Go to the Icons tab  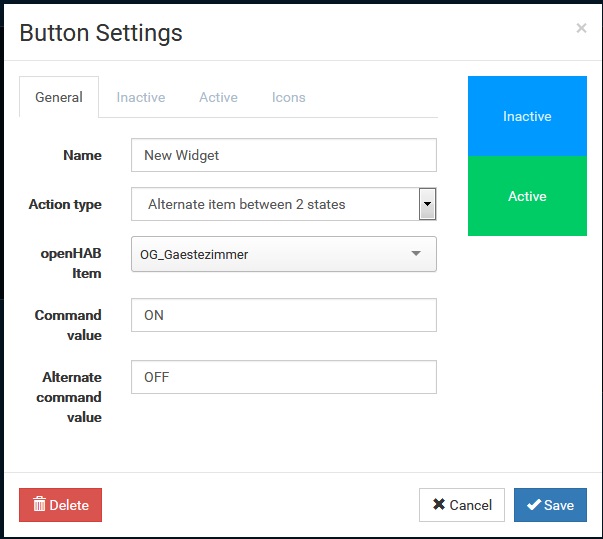(x=289, y=98)
